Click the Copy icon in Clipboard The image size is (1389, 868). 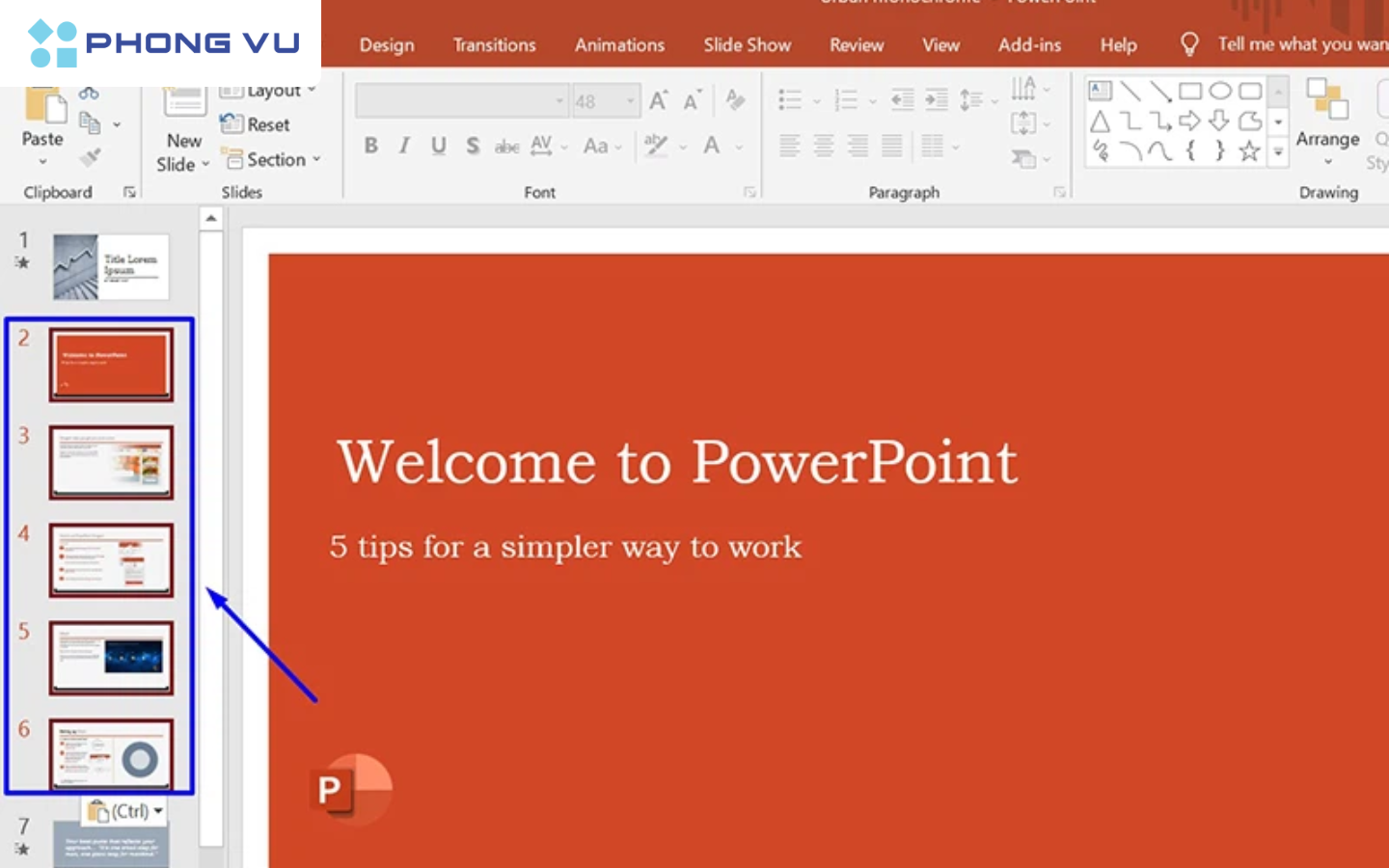point(90,123)
